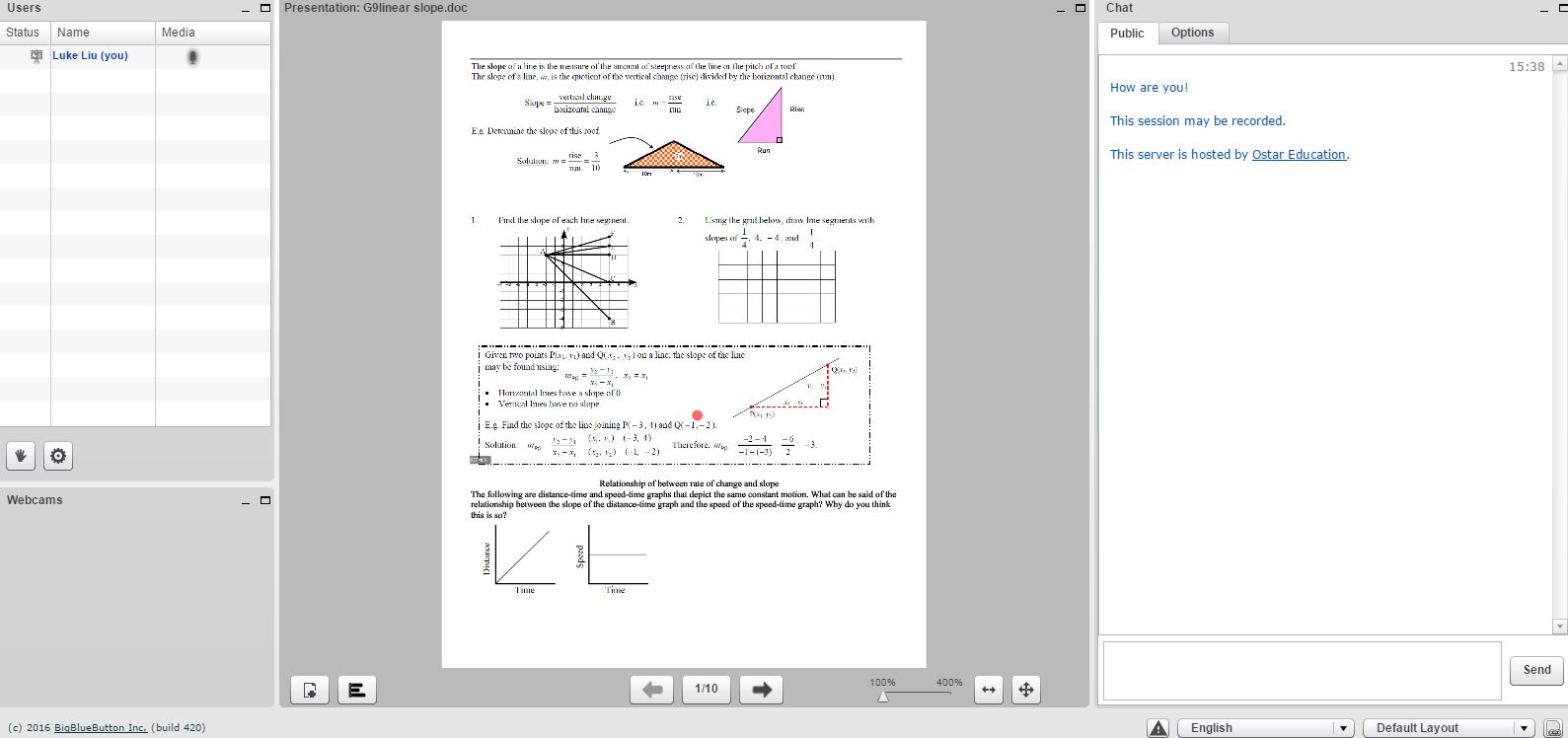Open the Default Layout dropdown
The height and width of the screenshot is (738, 1568).
(1449, 728)
